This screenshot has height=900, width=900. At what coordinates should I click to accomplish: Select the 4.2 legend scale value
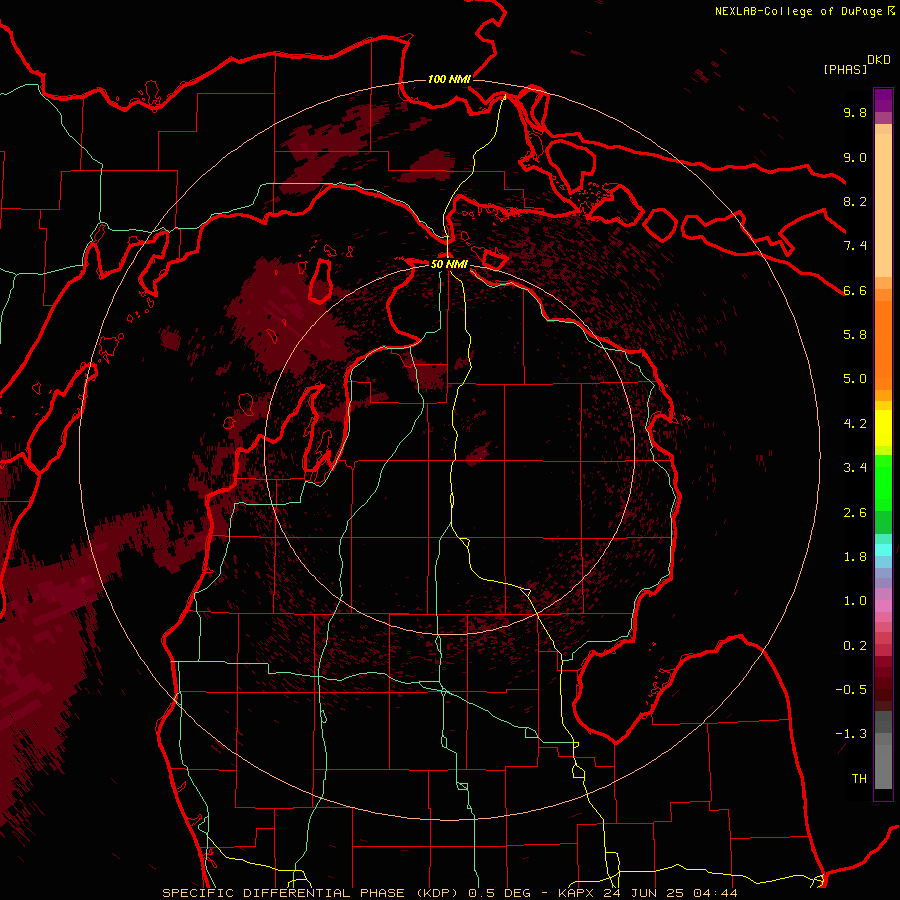pos(855,424)
